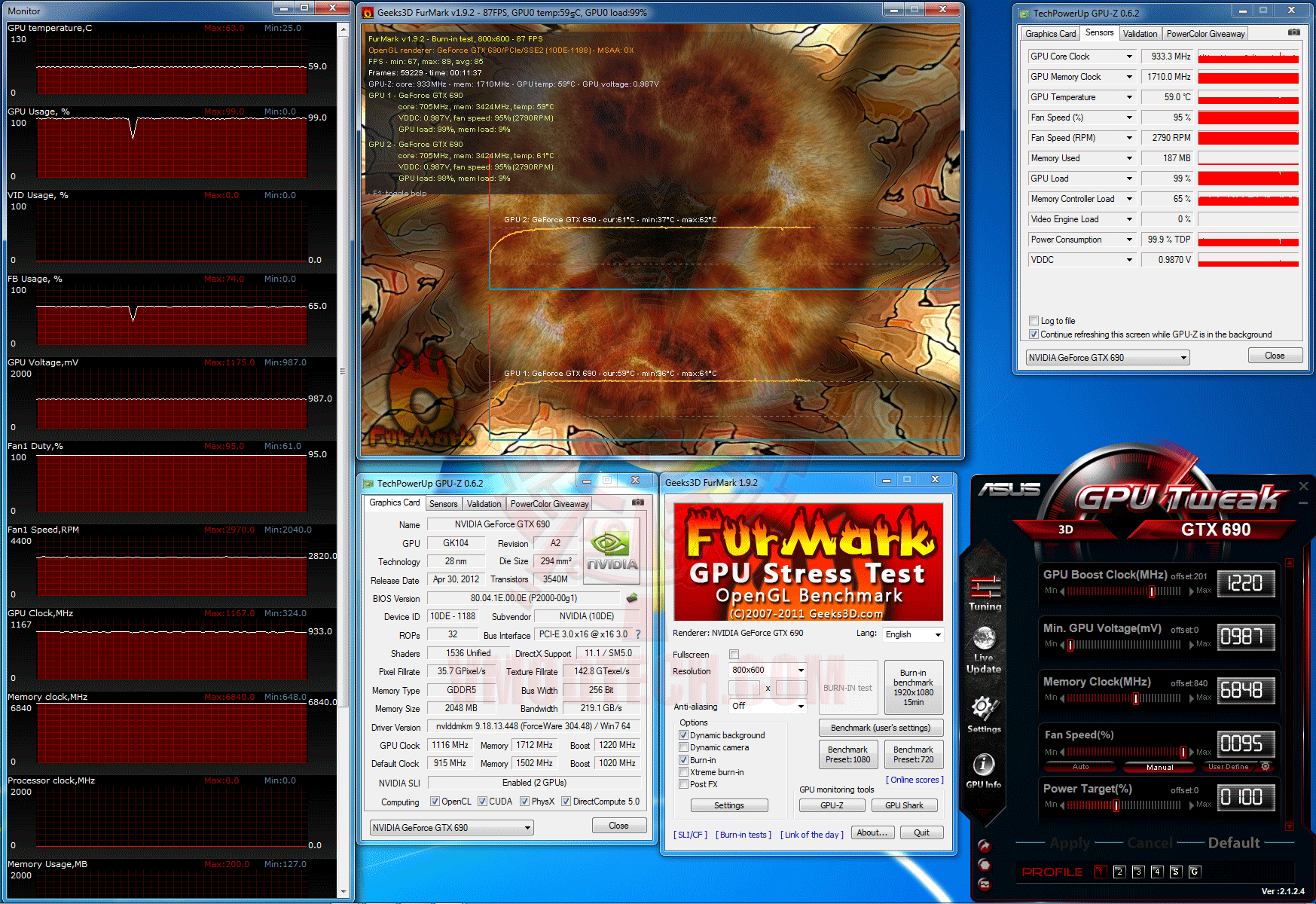1316x904 pixels.
Task: Click the GPU Boost Clock slider handle
Action: (x=1152, y=591)
